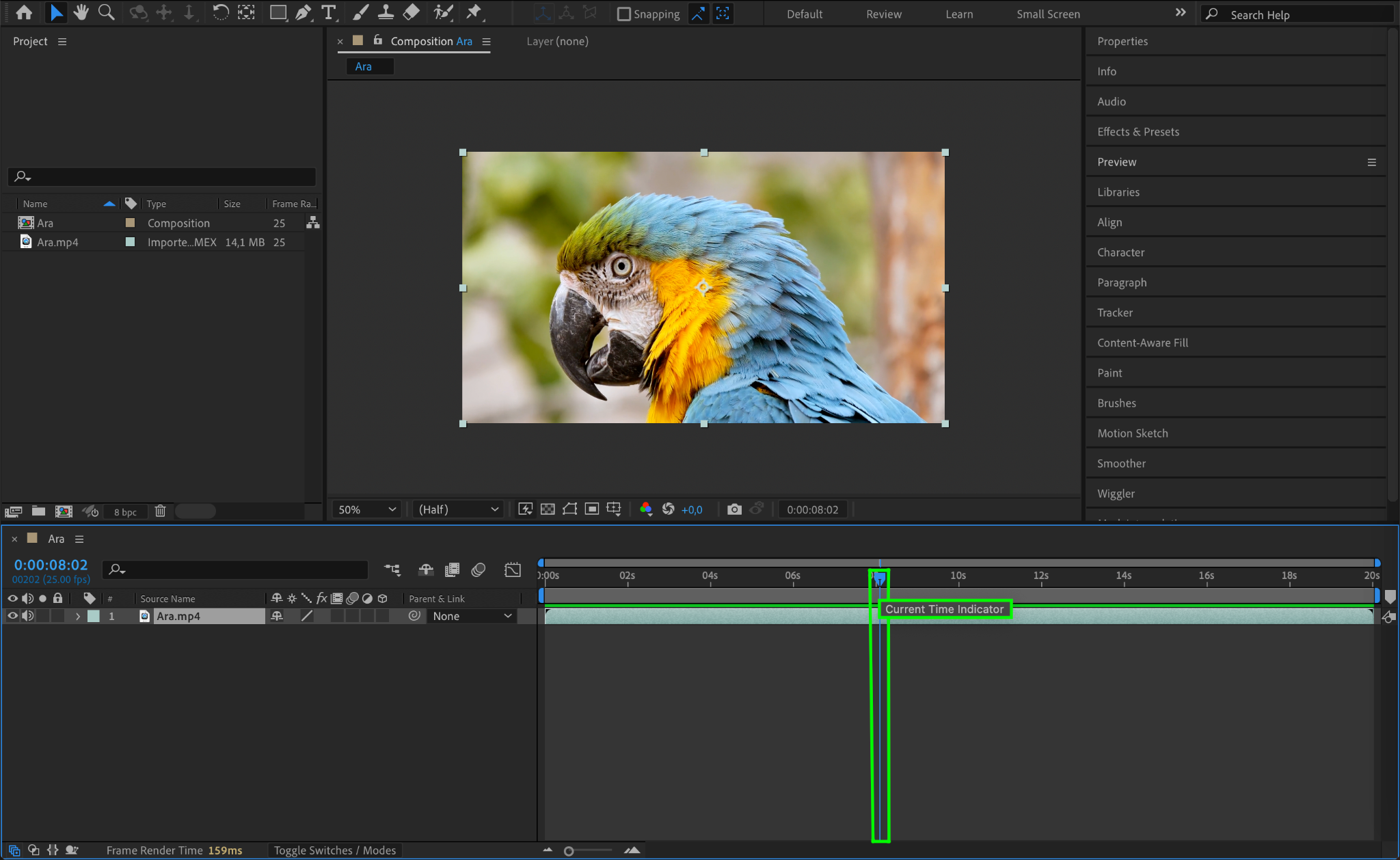
Task: Select the Puppet Pin tool
Action: [x=473, y=12]
